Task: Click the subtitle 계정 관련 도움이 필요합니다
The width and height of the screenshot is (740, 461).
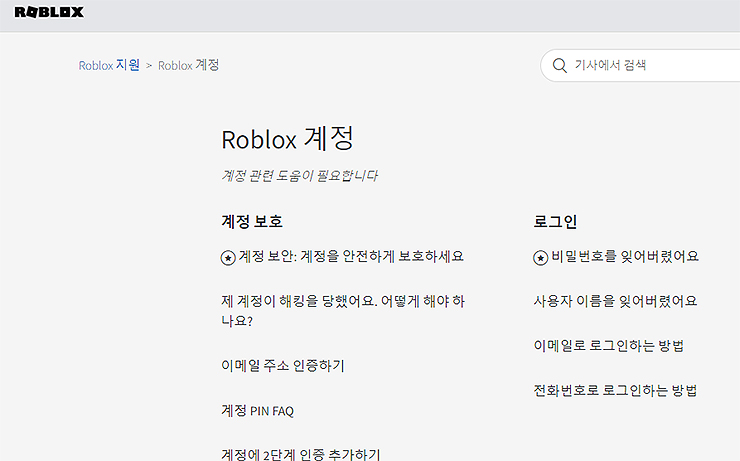Action: (299, 176)
